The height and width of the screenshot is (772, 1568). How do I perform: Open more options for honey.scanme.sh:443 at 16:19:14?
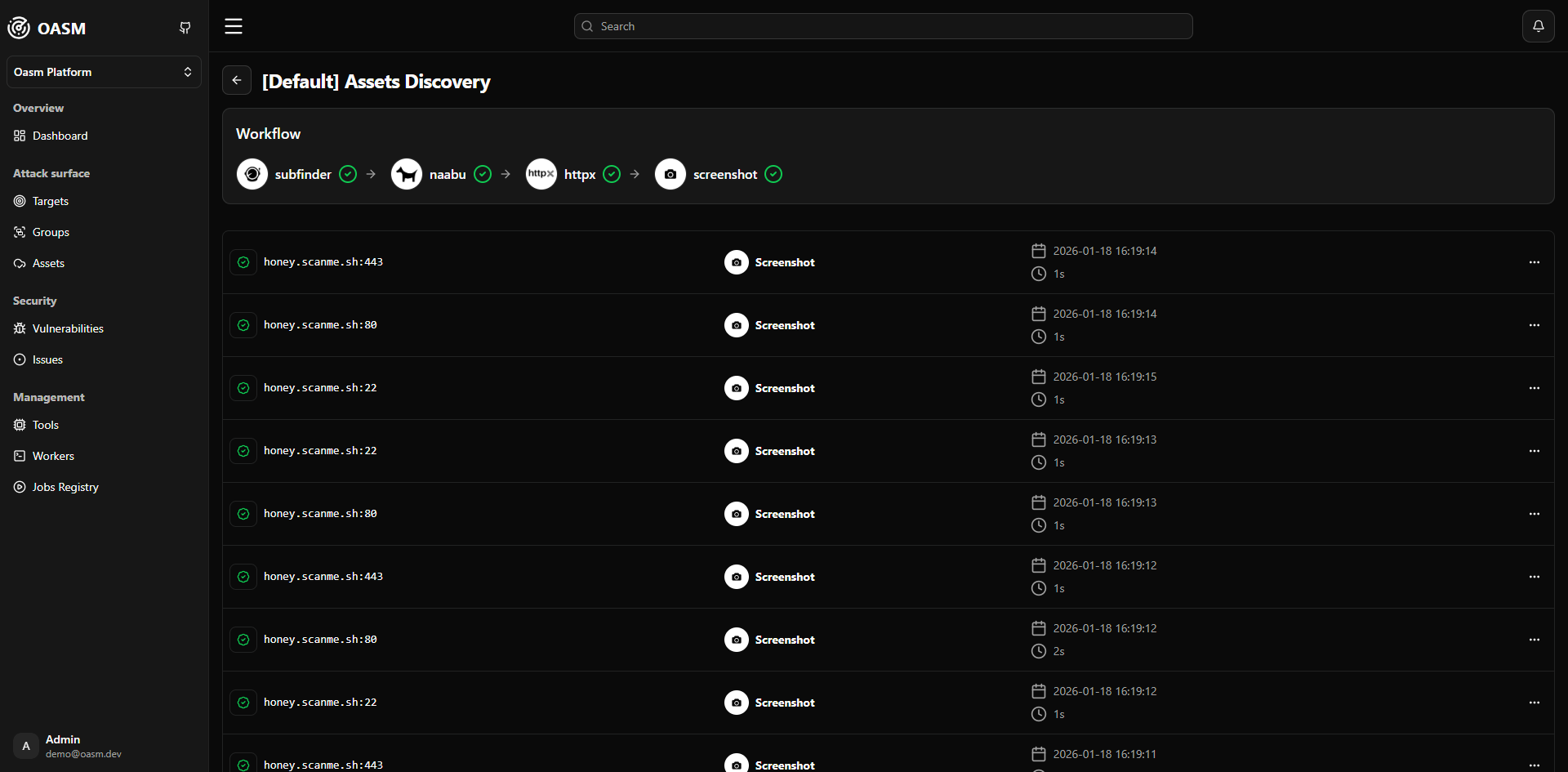1535,262
